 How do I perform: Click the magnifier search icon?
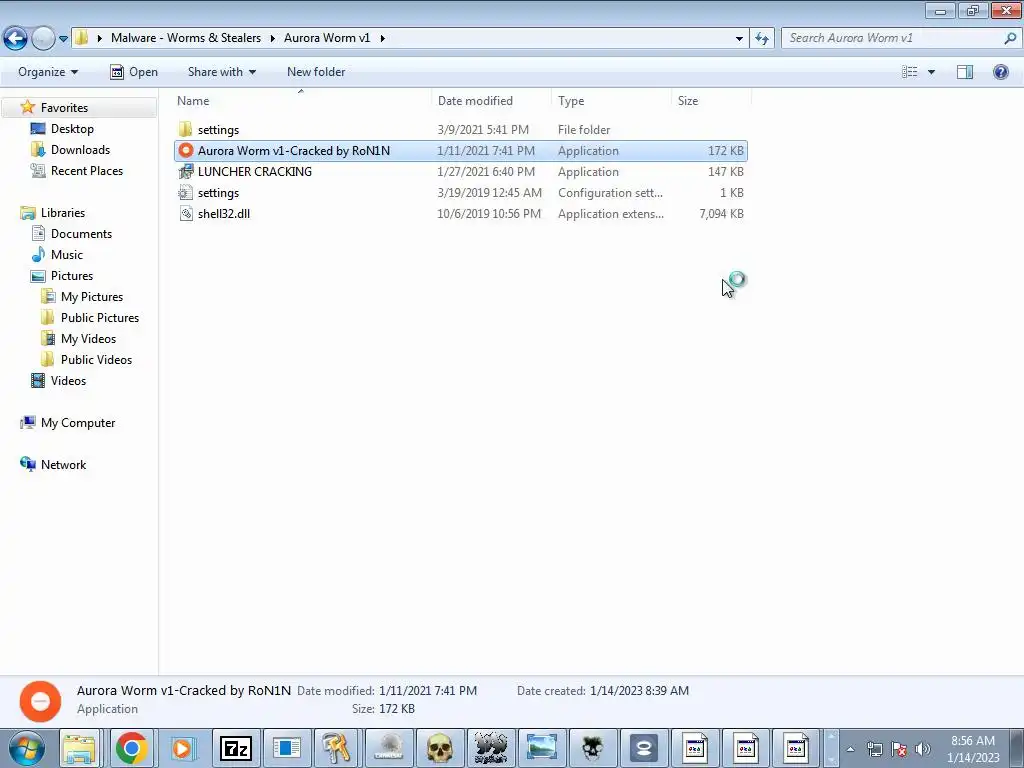tap(1010, 38)
